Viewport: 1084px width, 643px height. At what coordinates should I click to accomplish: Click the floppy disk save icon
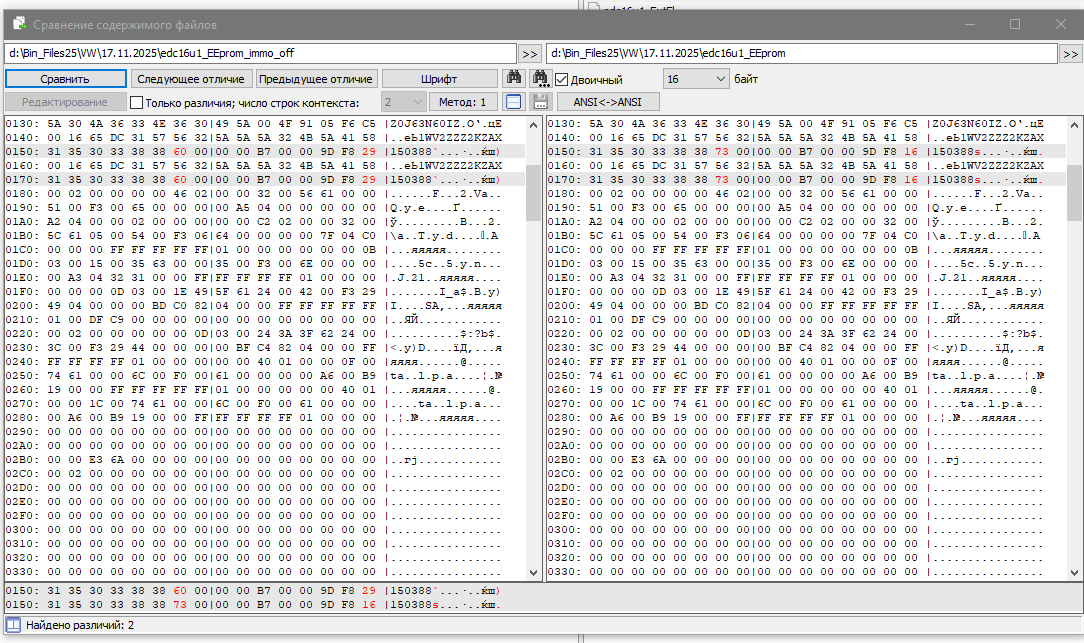pos(541,102)
